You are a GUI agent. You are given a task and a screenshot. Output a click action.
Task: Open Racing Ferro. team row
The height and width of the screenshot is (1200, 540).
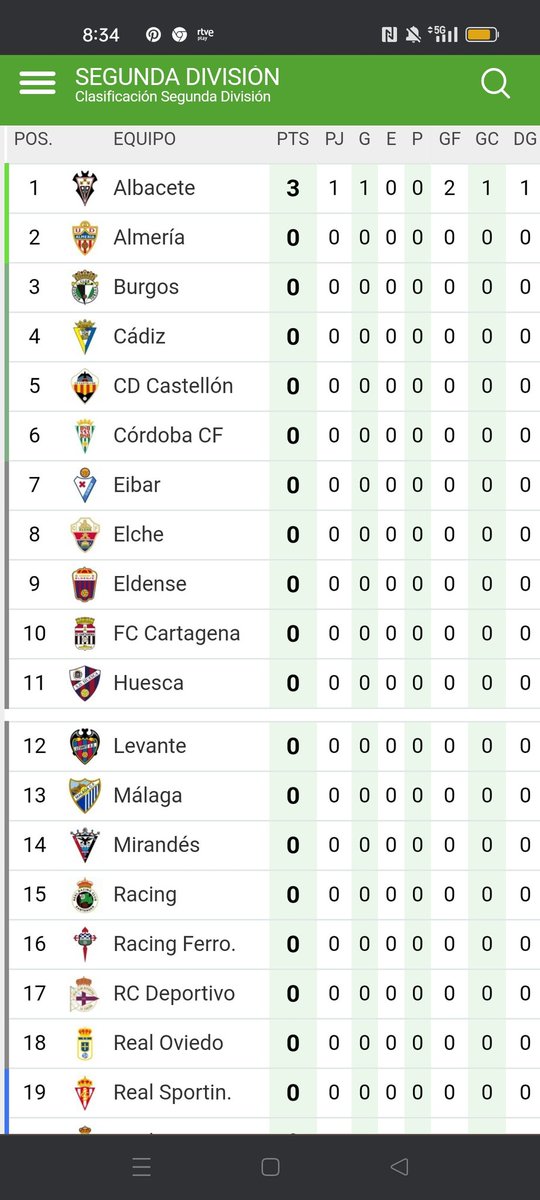pos(274,944)
